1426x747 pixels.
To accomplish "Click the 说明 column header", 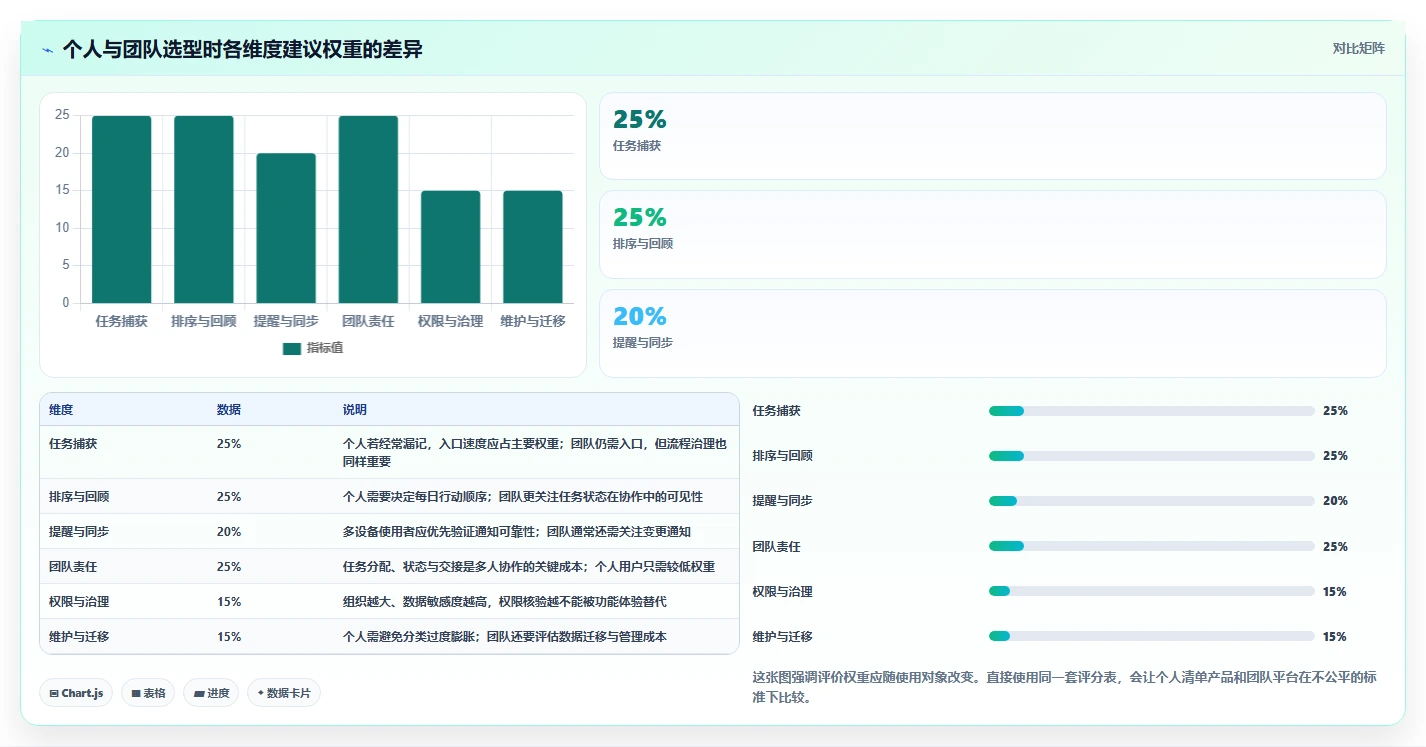I will (x=355, y=410).
